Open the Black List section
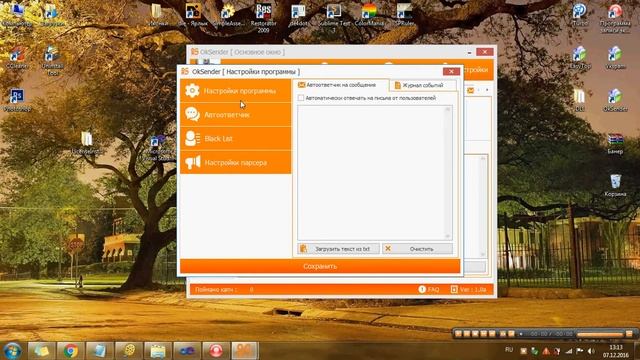The image size is (640, 360). pos(236,139)
